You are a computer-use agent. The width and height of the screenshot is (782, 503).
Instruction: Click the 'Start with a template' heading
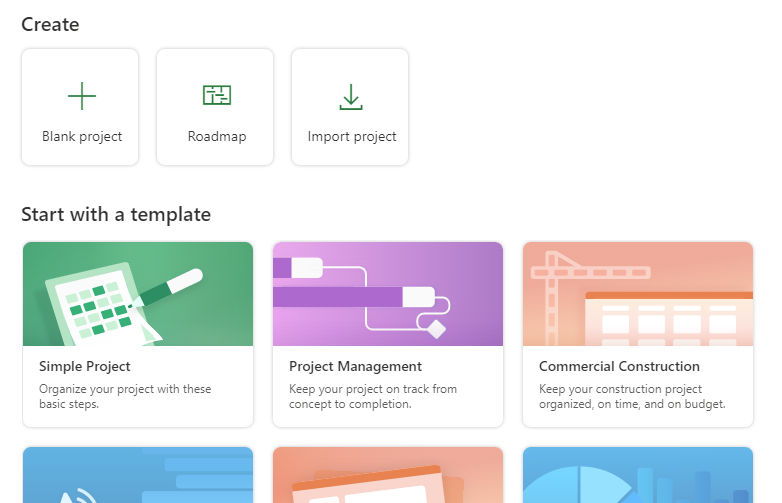(116, 214)
